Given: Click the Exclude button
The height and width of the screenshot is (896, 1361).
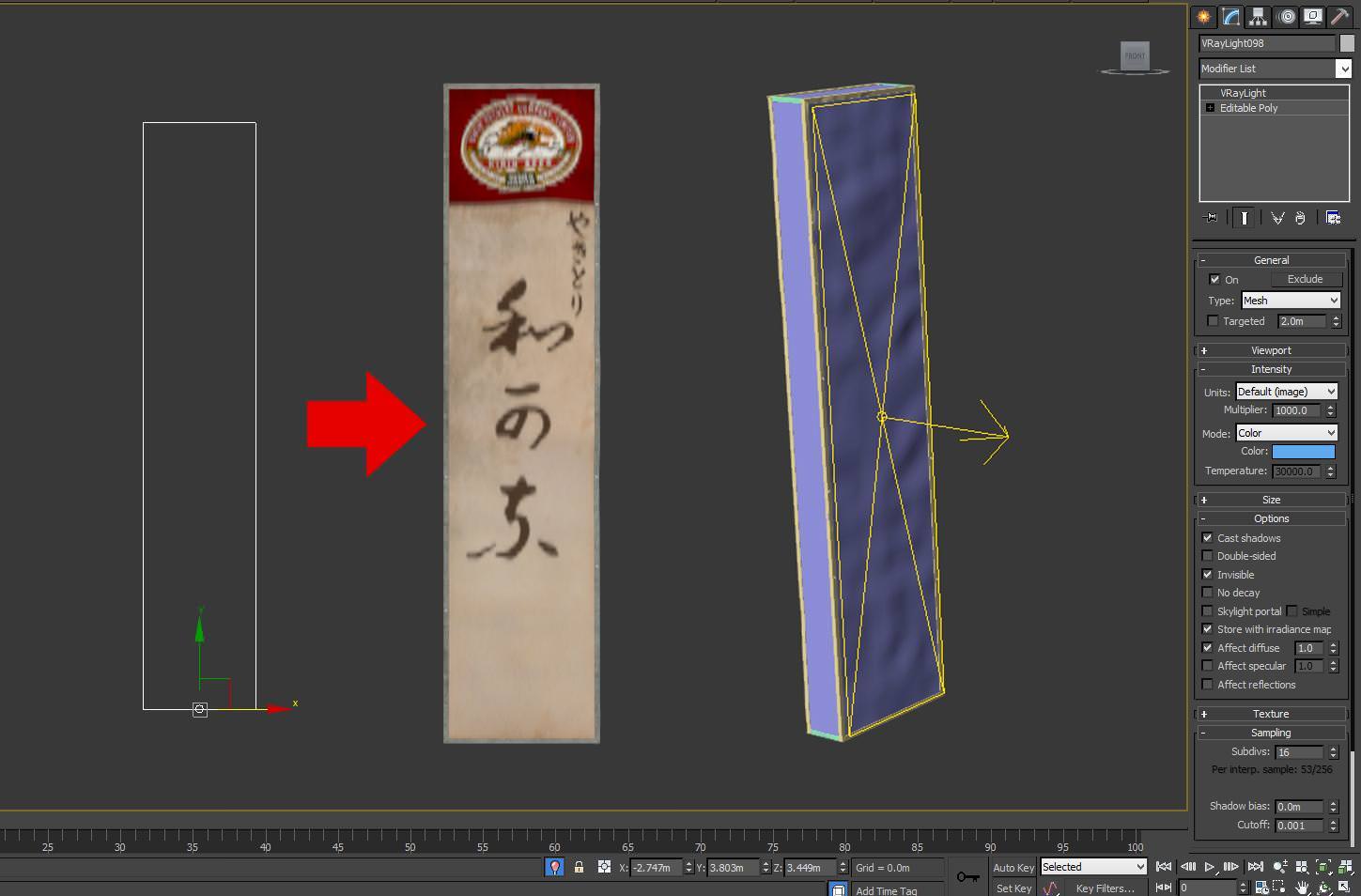Looking at the screenshot, I should pyautogui.click(x=1305, y=280).
